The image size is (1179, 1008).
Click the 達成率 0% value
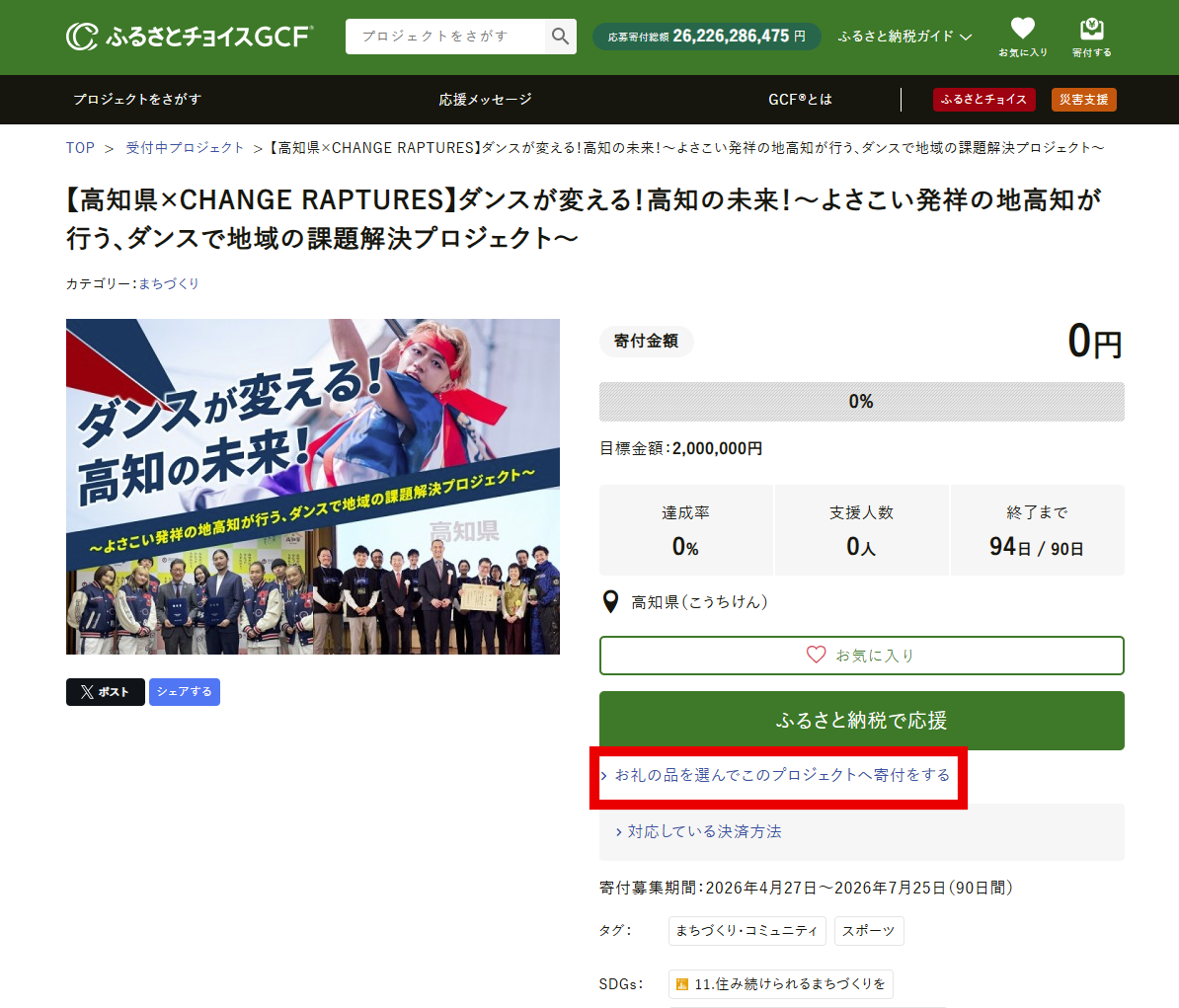(x=685, y=547)
